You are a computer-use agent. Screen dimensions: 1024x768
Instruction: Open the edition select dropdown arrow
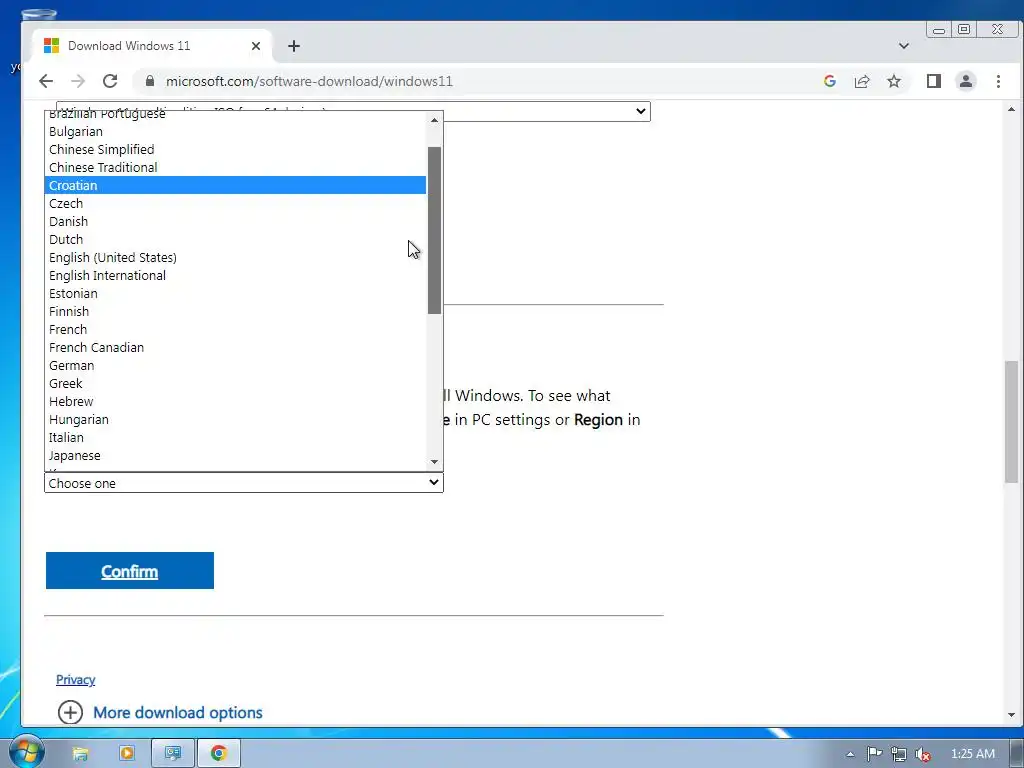click(641, 111)
